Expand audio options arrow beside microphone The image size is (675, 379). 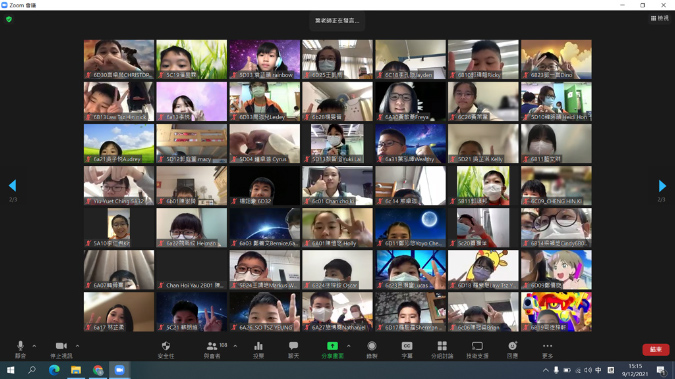coord(34,346)
